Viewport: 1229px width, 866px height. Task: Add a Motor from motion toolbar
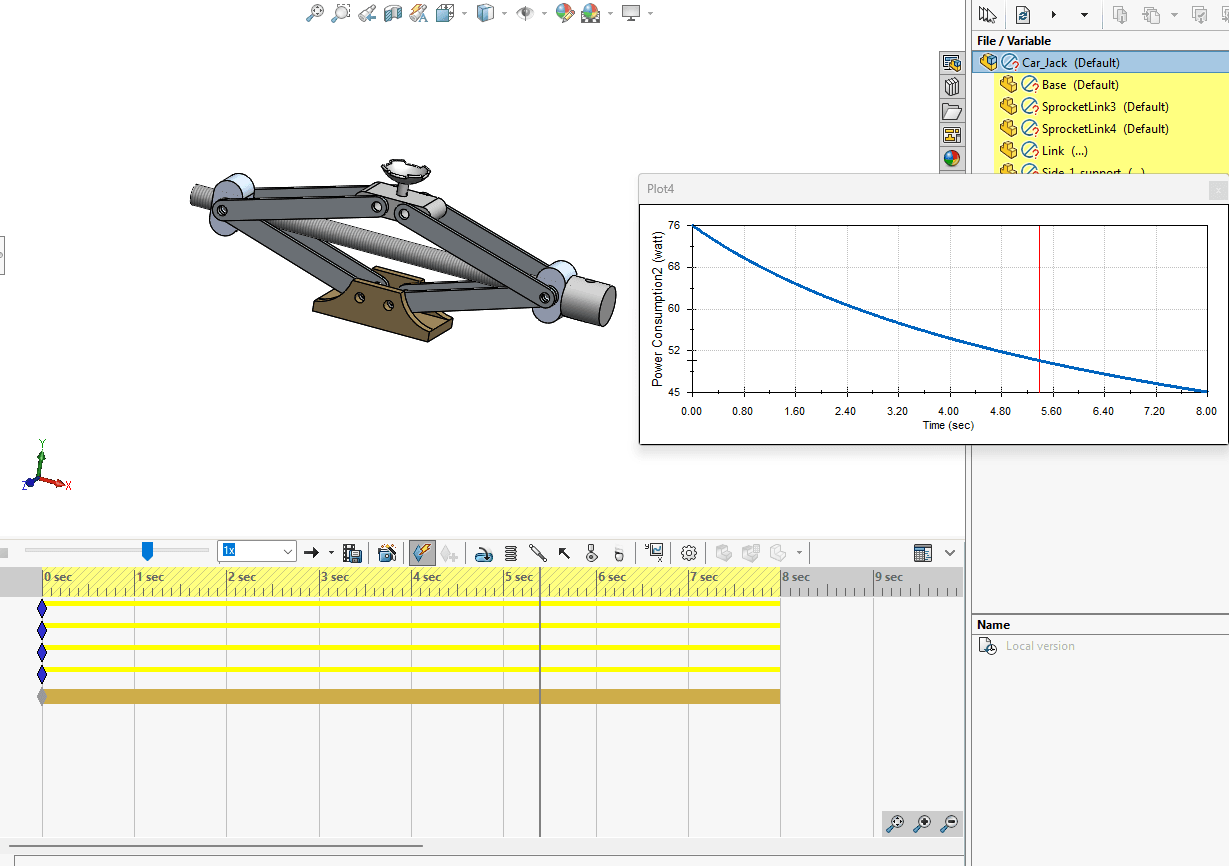(484, 553)
